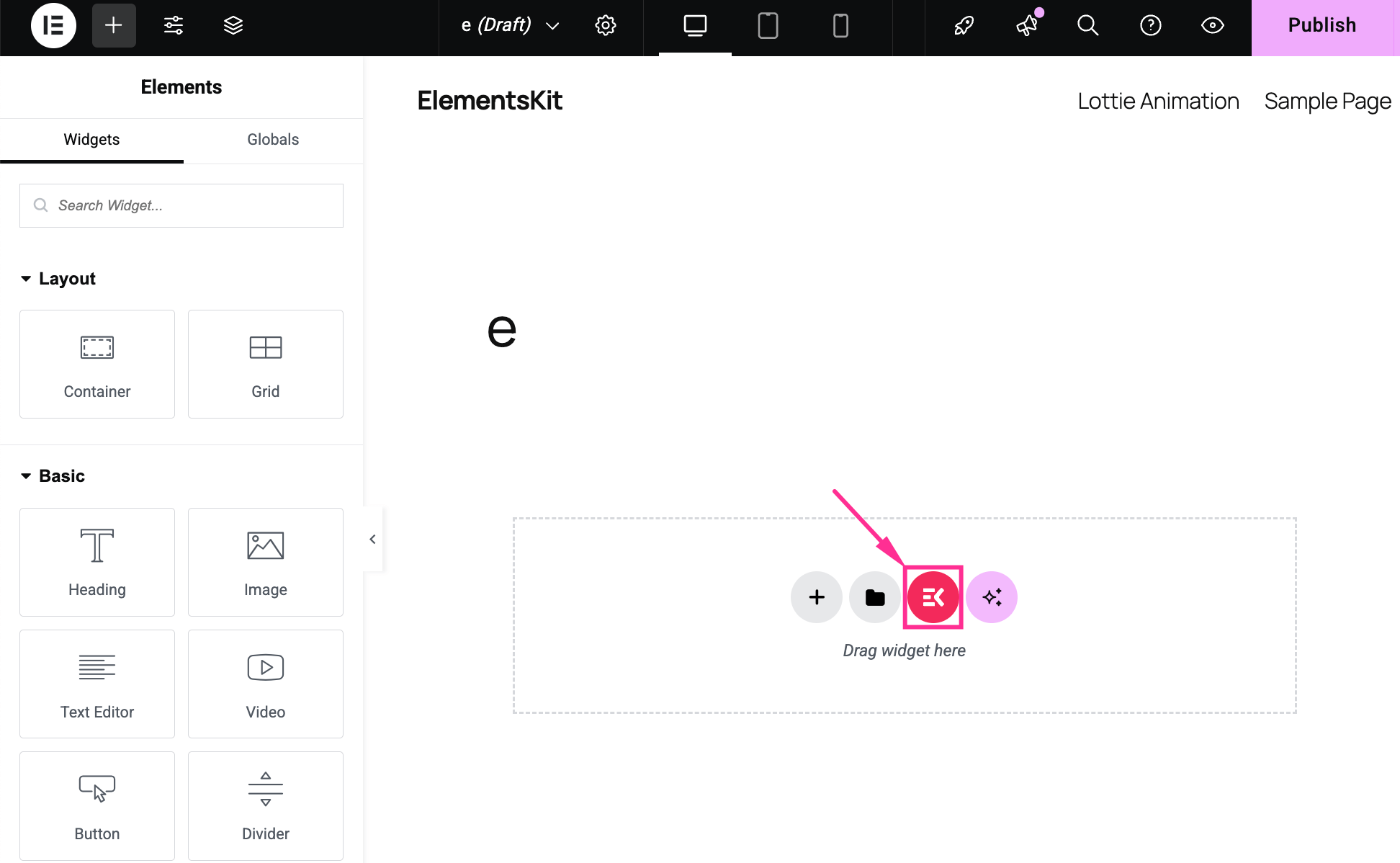Open the Site Settings sliders icon
The image size is (1400, 863).
pyautogui.click(x=173, y=26)
